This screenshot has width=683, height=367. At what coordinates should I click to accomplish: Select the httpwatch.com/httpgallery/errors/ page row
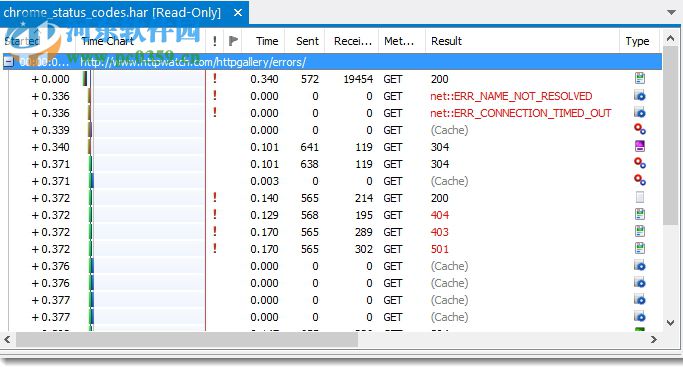pos(332,62)
